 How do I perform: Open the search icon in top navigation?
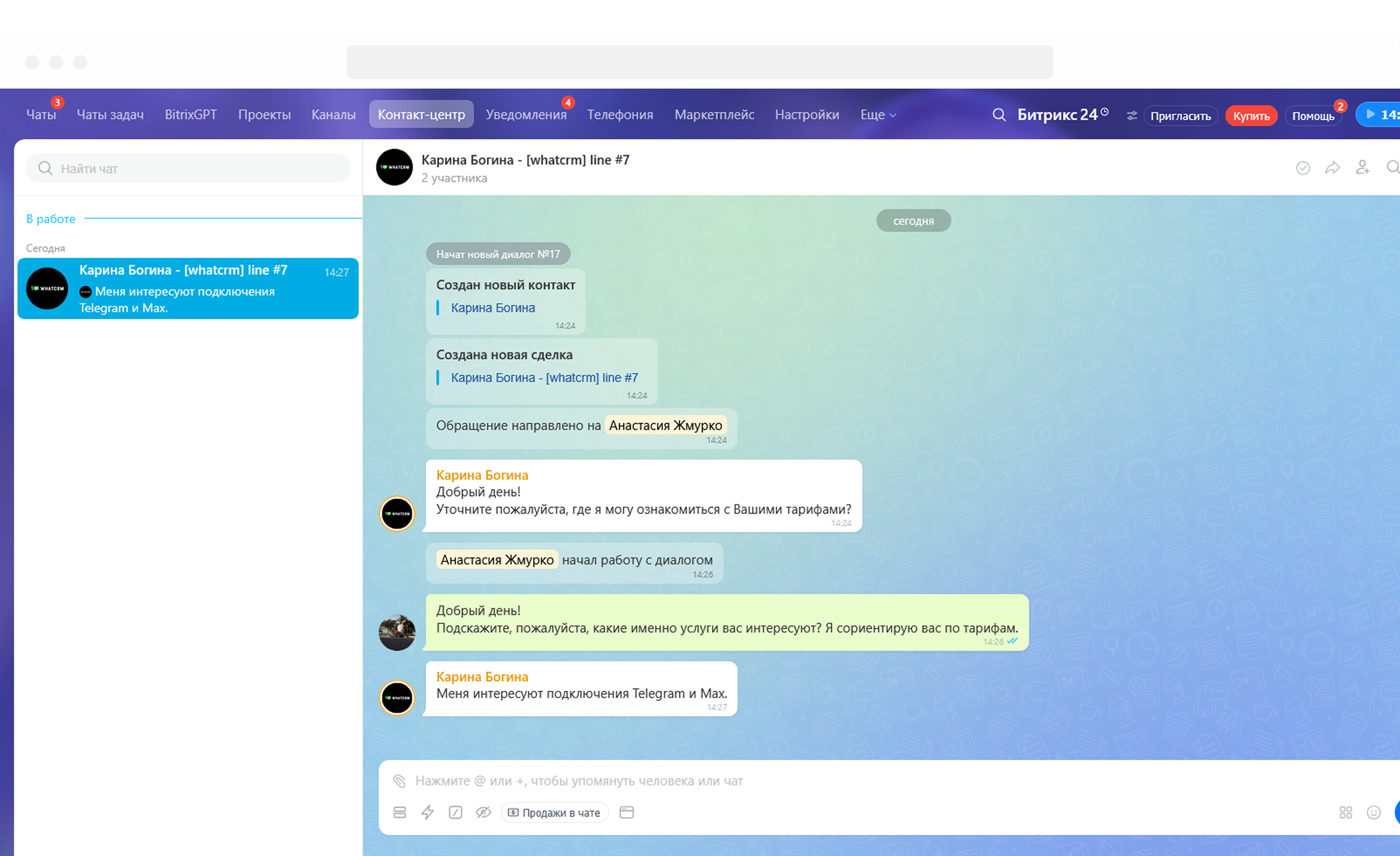point(999,114)
